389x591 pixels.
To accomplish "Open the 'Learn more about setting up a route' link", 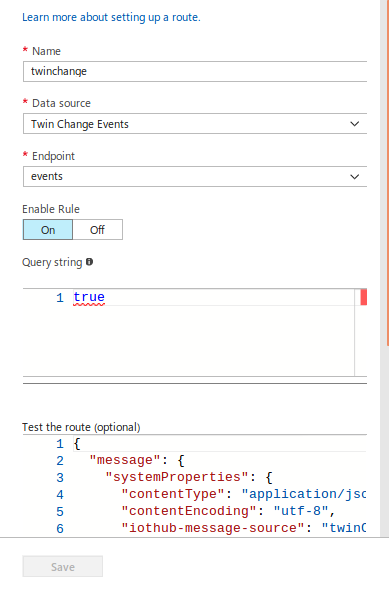I will [111, 17].
